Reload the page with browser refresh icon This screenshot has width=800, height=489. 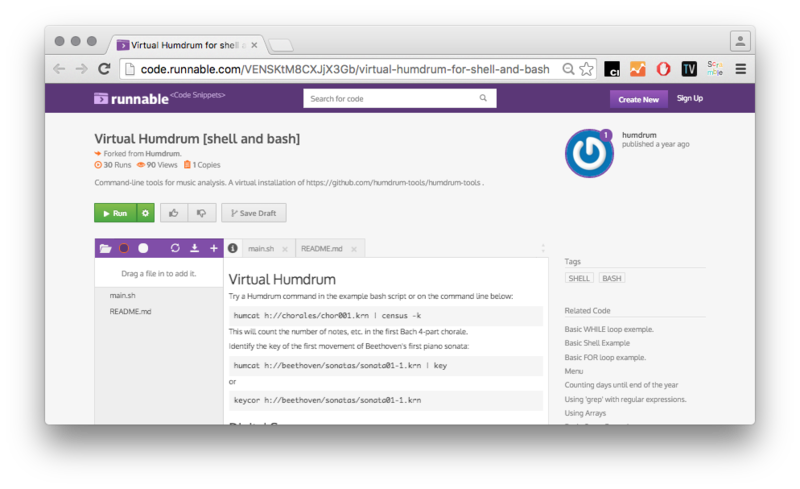[104, 69]
